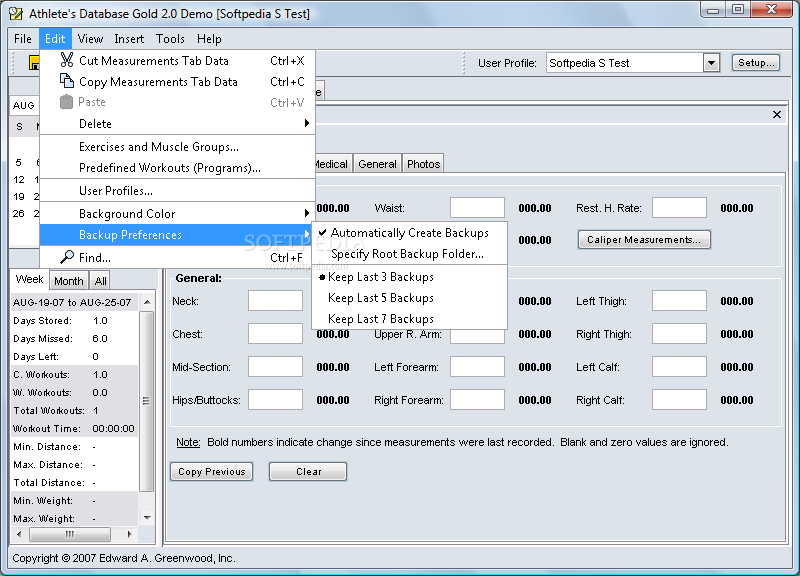Click the stats horizontal scrollbar thumb

click(x=70, y=534)
